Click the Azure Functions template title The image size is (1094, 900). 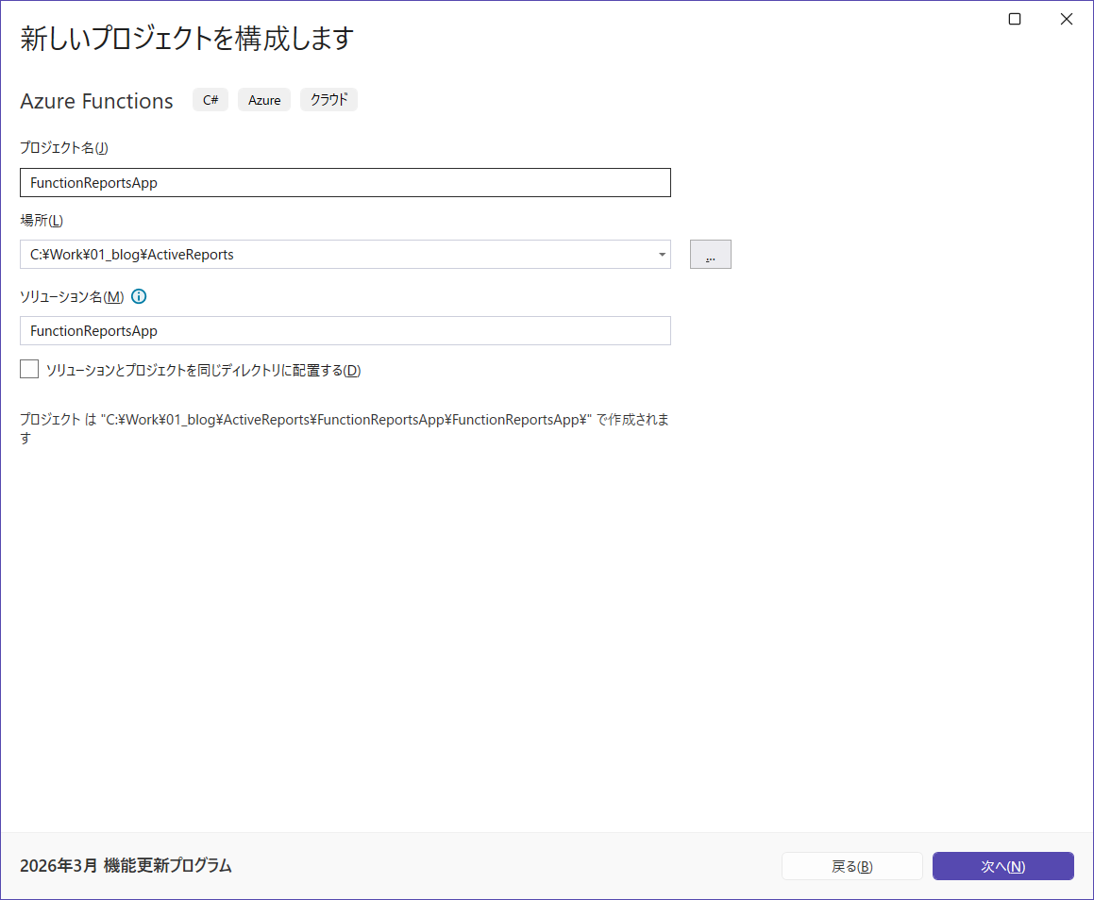pyautogui.click(x=96, y=101)
